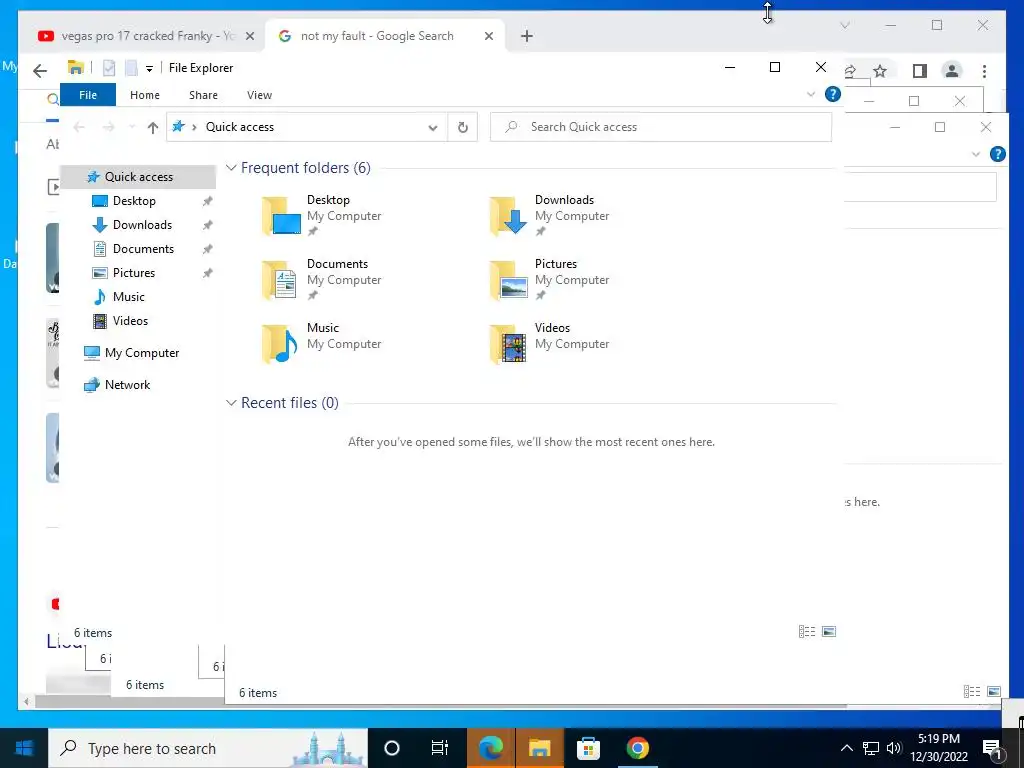Select Music in the navigation pane
This screenshot has width=1024, height=768.
[128, 297]
